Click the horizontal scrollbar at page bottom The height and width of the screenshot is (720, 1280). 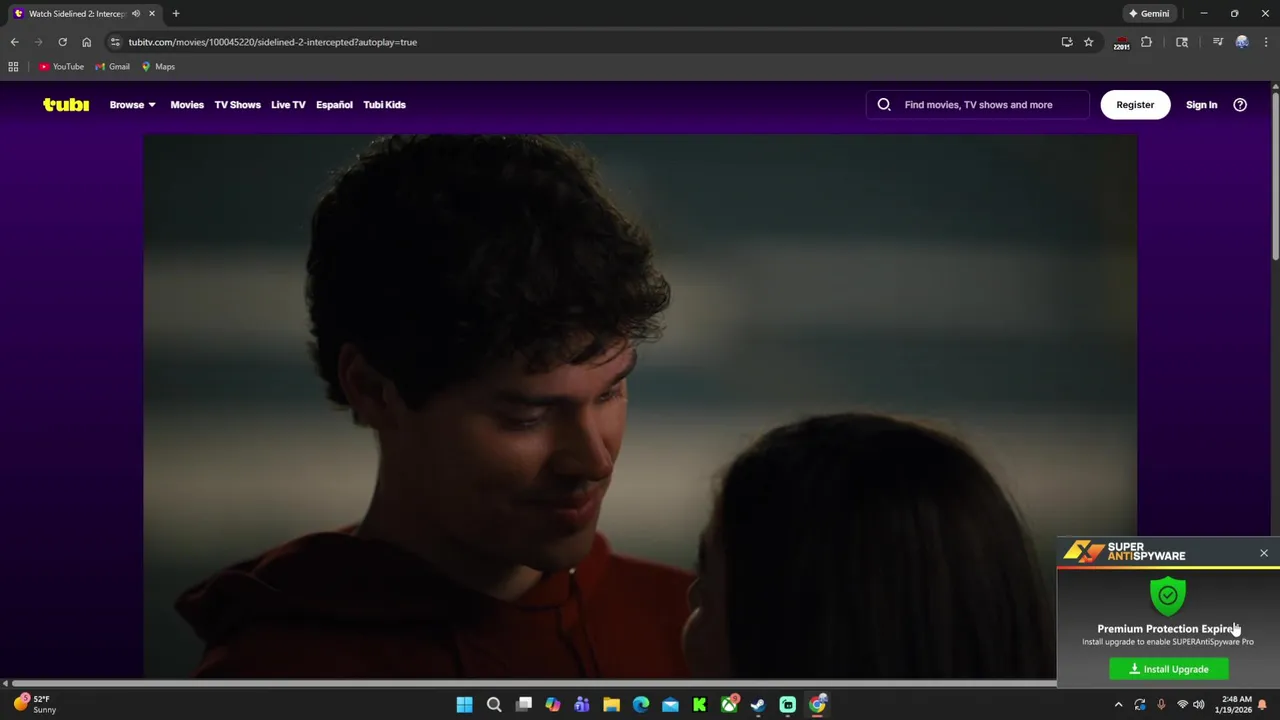(x=534, y=684)
